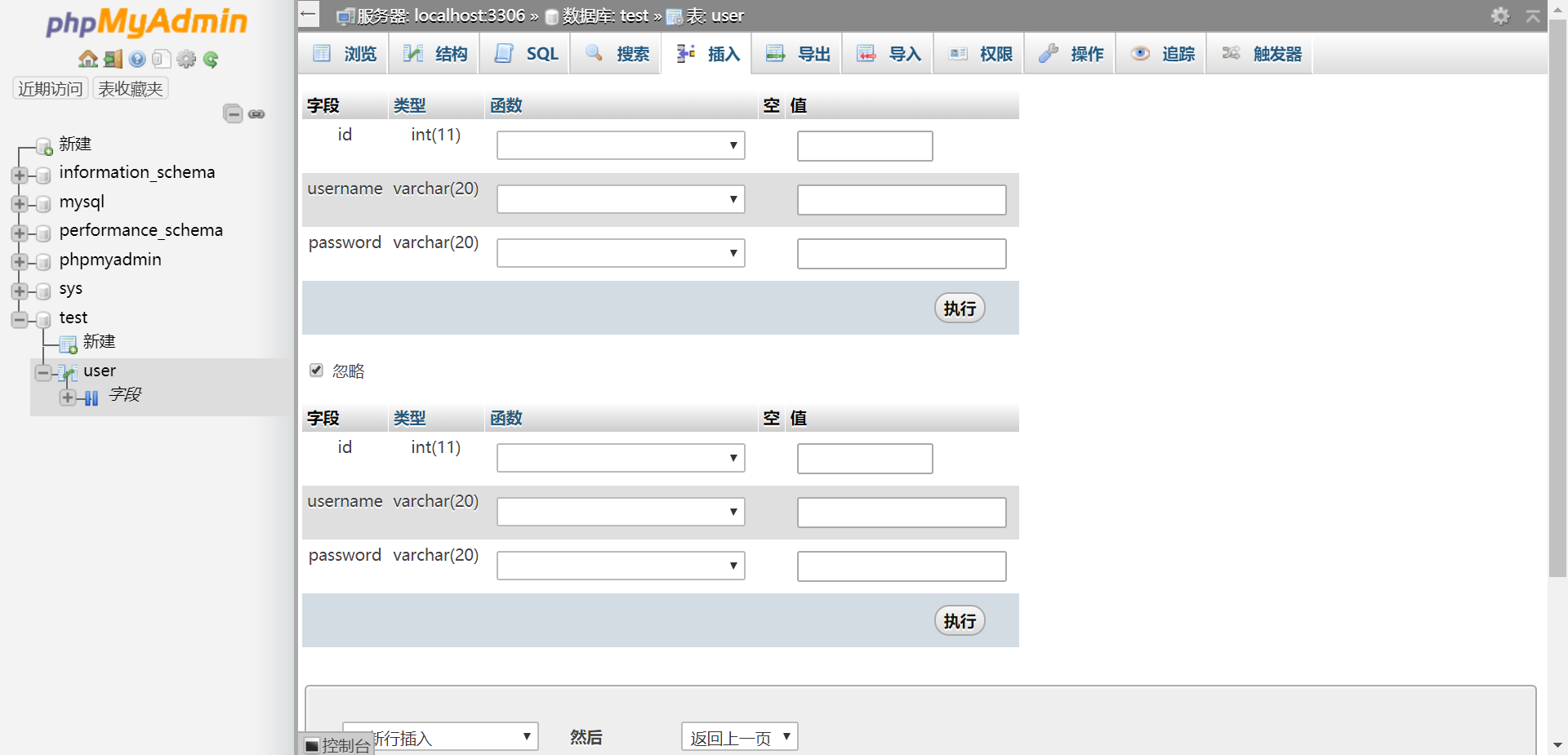Click the page vertical scrollbar thumb
This screenshot has width=1568, height=755.
pos(1557,298)
